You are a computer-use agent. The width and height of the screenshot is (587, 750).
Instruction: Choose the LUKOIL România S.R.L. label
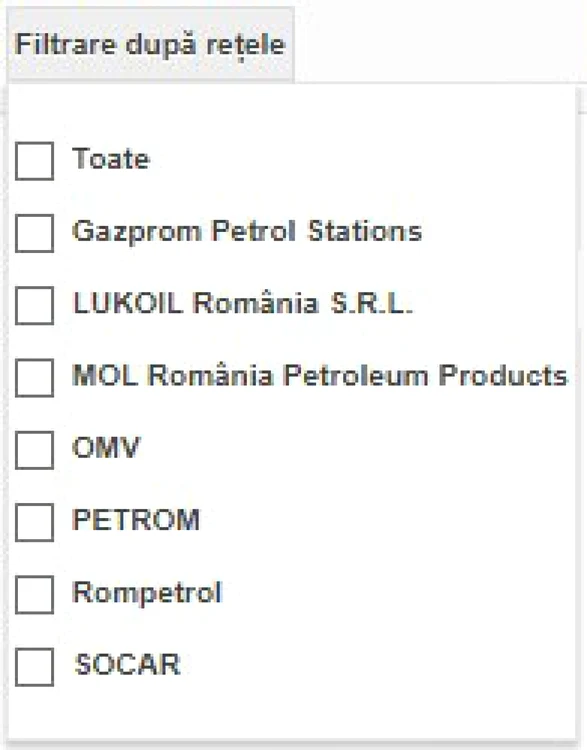243,303
